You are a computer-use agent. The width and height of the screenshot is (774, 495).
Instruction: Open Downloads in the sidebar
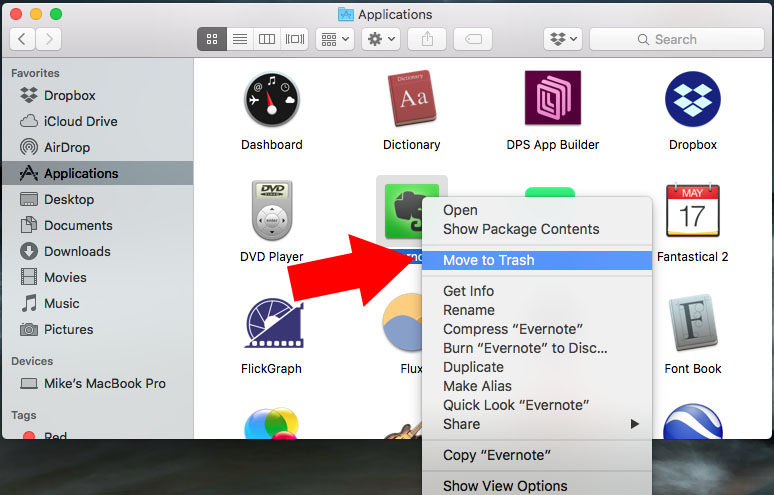click(77, 251)
